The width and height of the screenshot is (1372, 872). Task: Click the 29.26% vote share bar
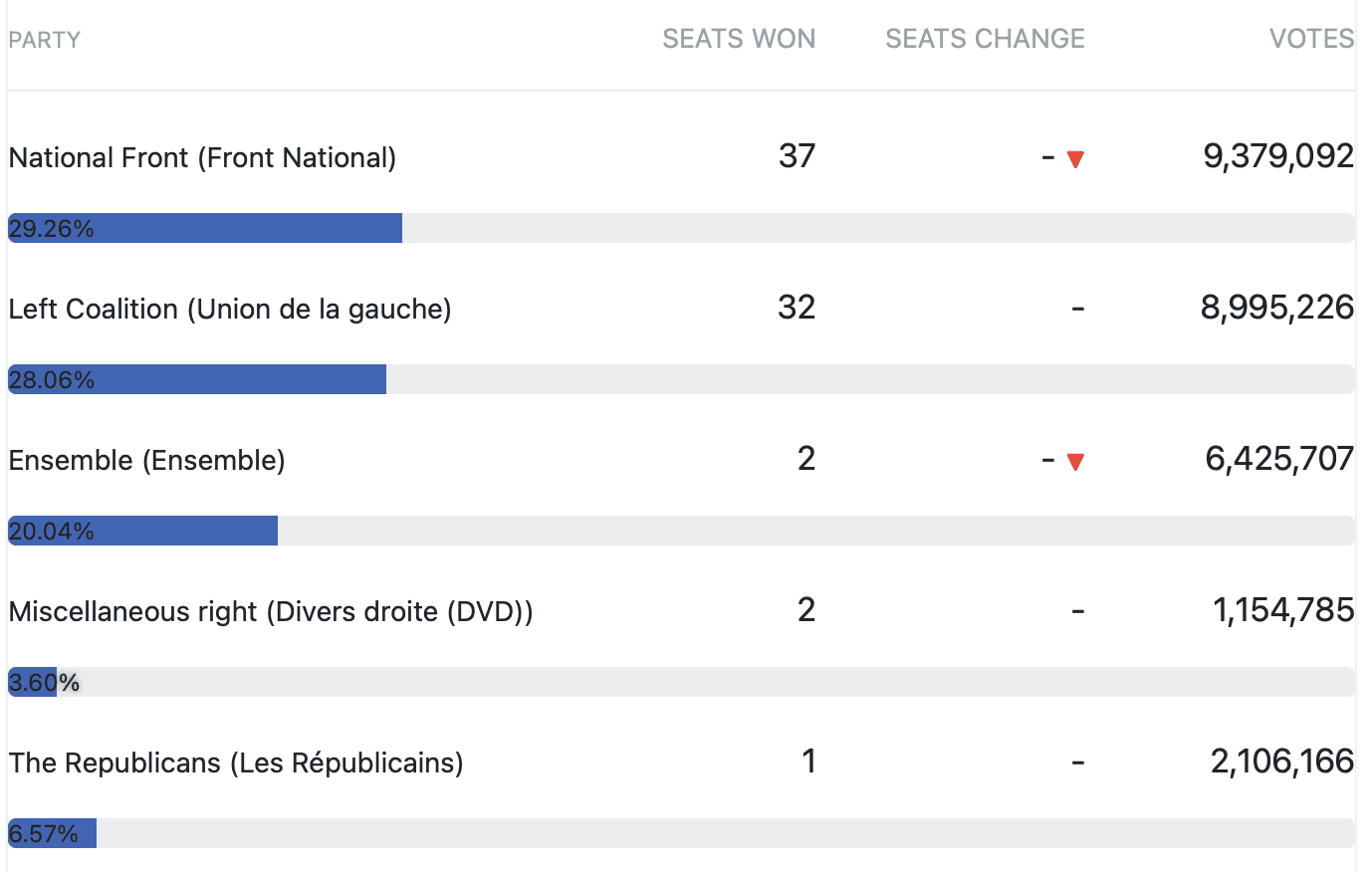tap(205, 228)
